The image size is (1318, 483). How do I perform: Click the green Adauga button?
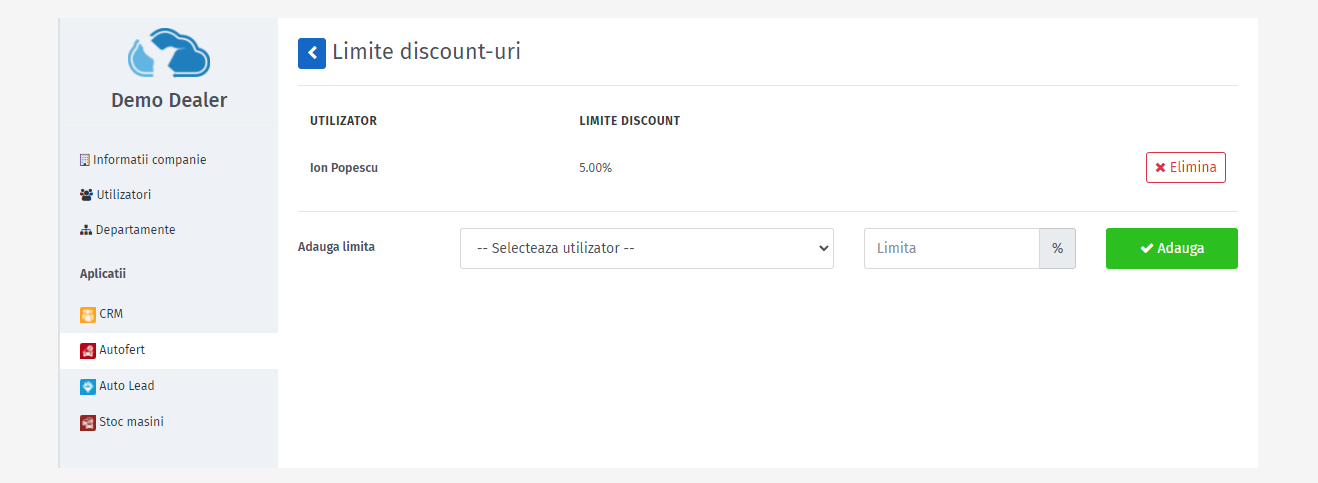(1172, 248)
